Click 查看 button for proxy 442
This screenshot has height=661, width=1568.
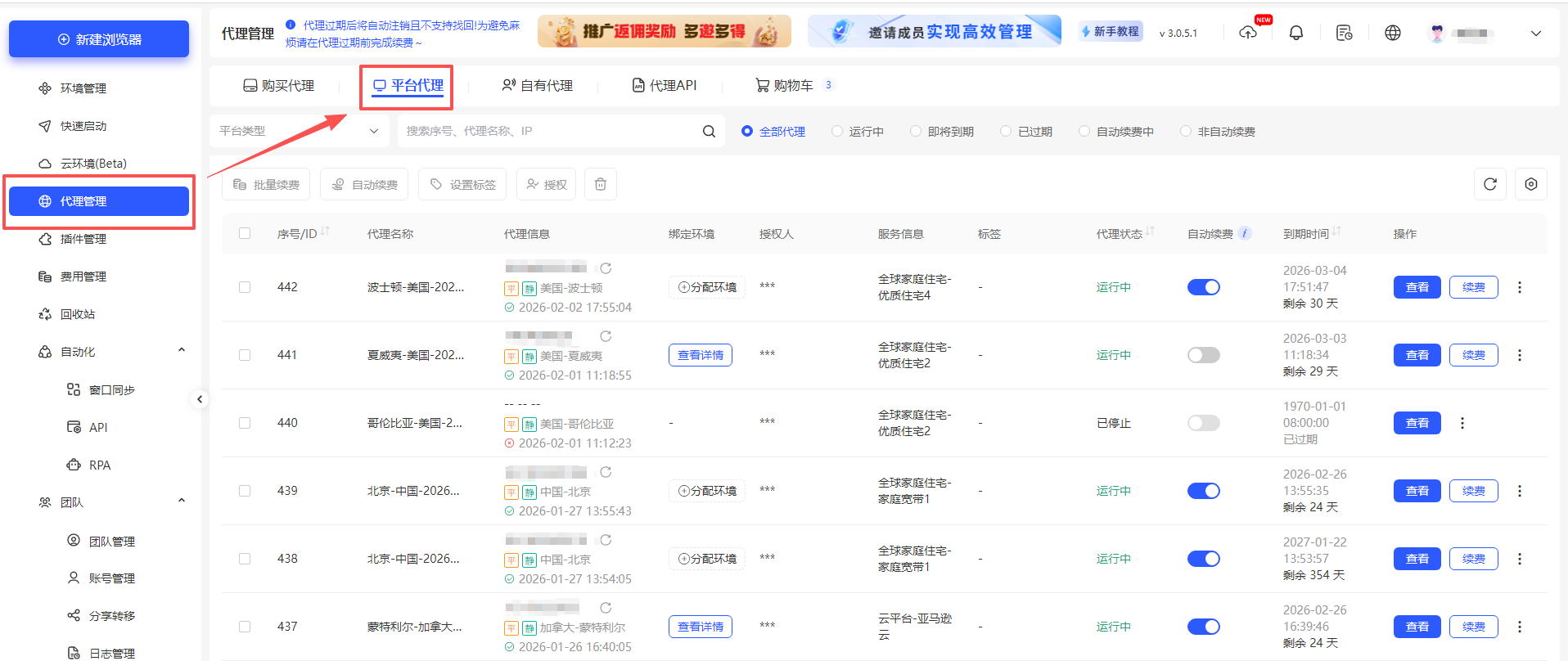(1417, 287)
